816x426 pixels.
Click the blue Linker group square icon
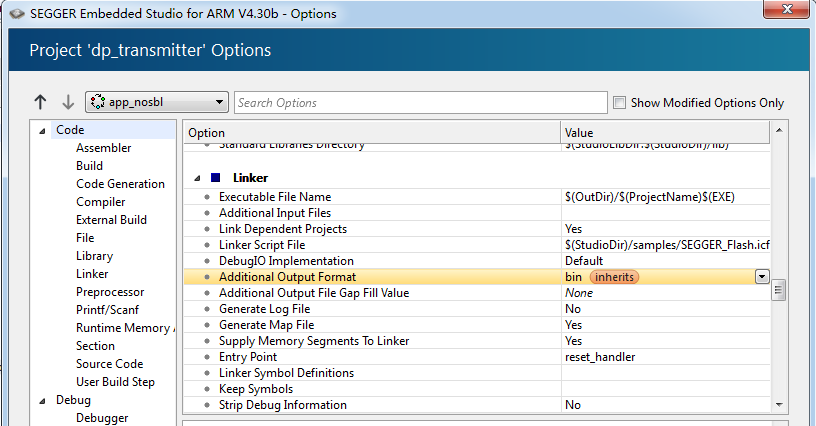(215, 178)
